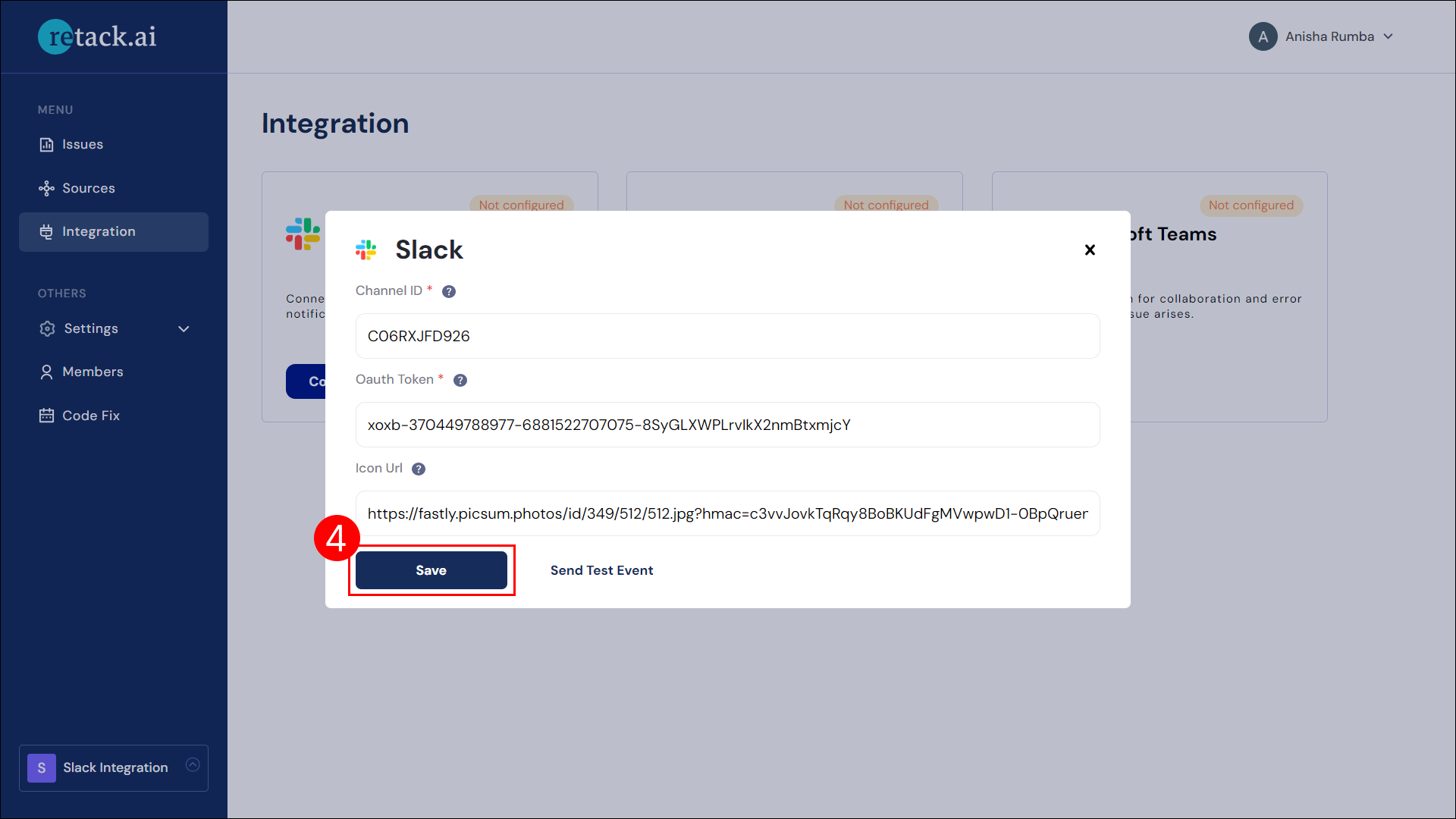Screen dimensions: 1456x819
Task: Click the Save button
Action: click(x=431, y=570)
